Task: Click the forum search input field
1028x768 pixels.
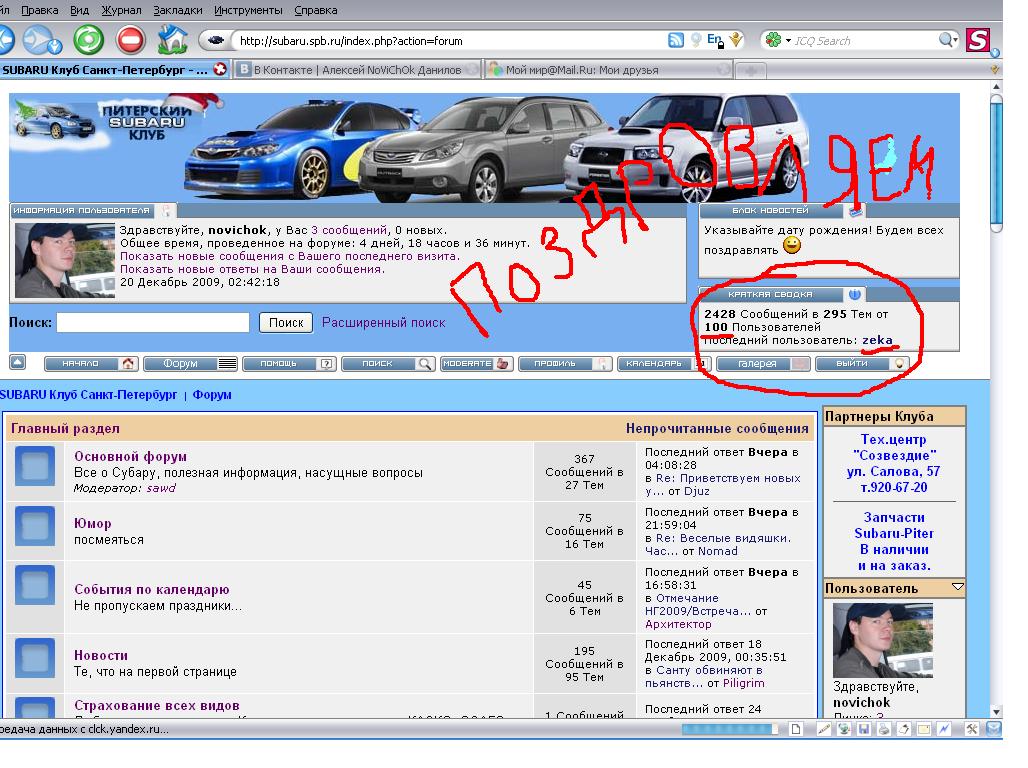Action: click(153, 323)
